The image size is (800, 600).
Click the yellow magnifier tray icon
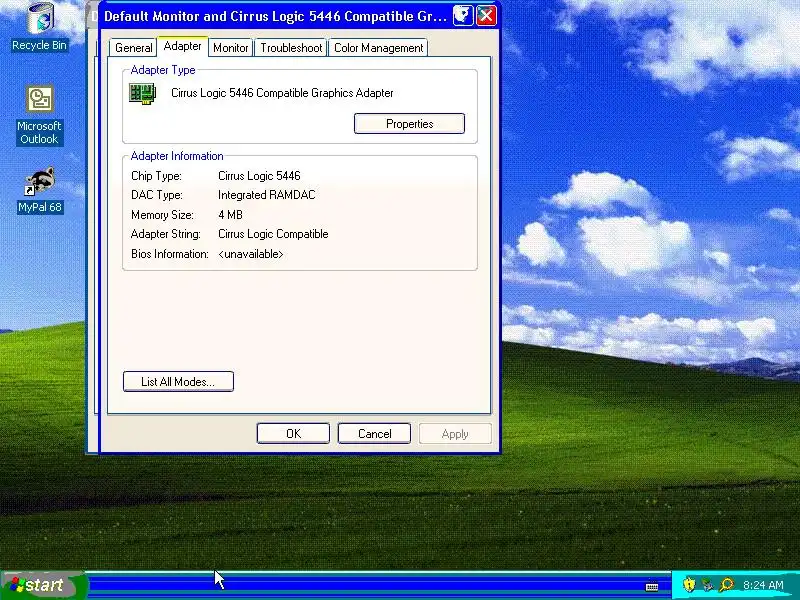pyautogui.click(x=726, y=584)
